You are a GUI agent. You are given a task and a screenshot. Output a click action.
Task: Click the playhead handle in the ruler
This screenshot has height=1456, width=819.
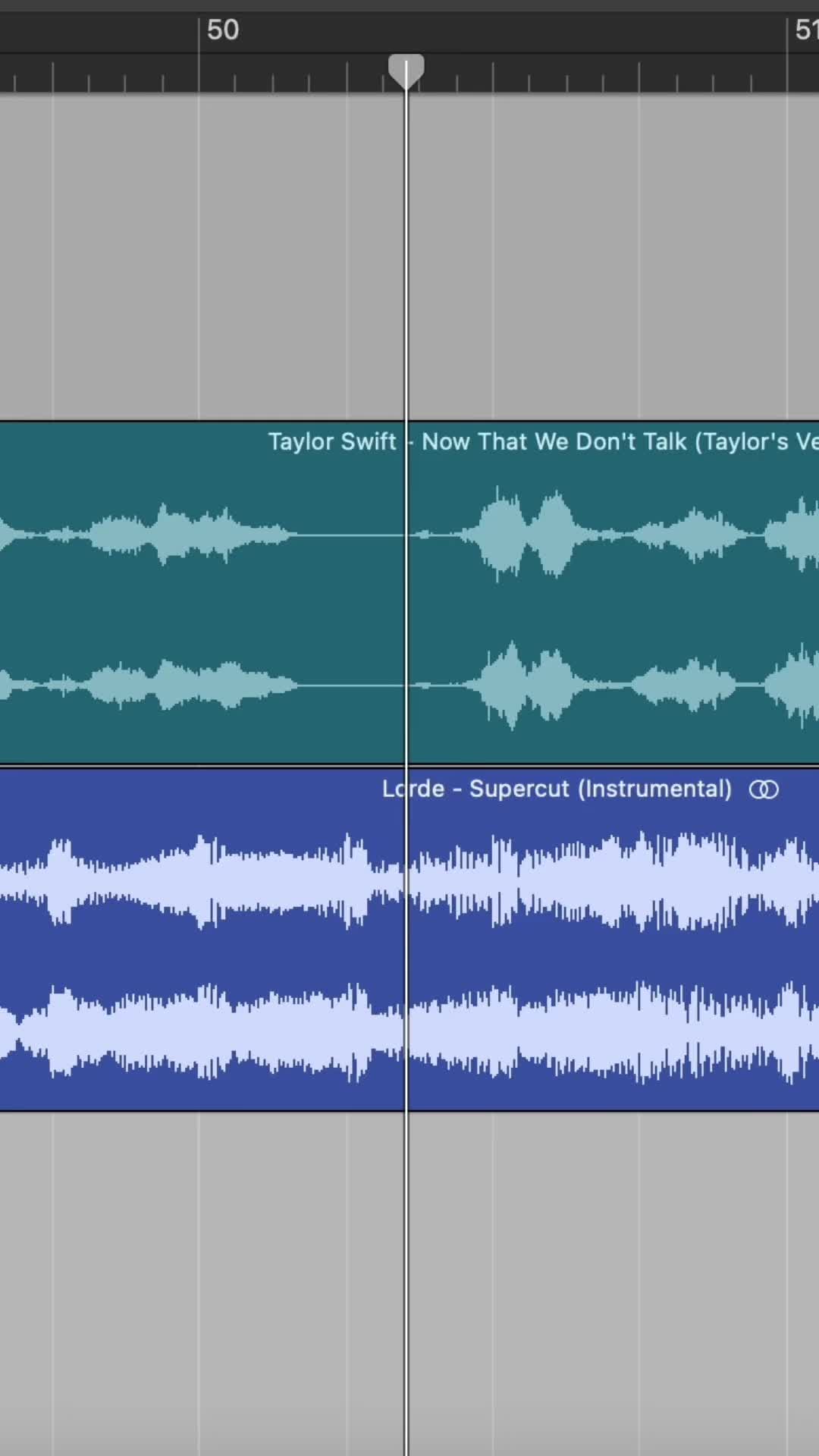click(x=406, y=72)
